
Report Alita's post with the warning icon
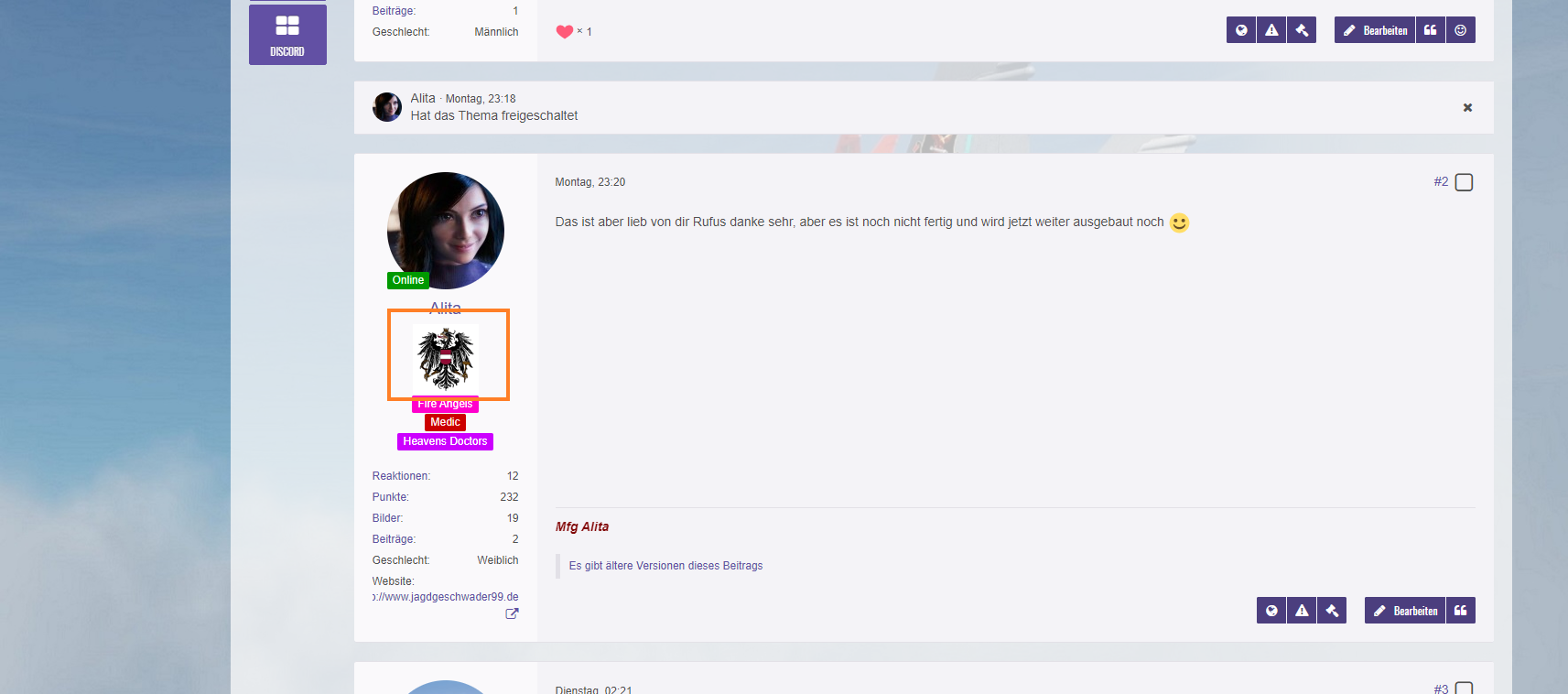1302,611
